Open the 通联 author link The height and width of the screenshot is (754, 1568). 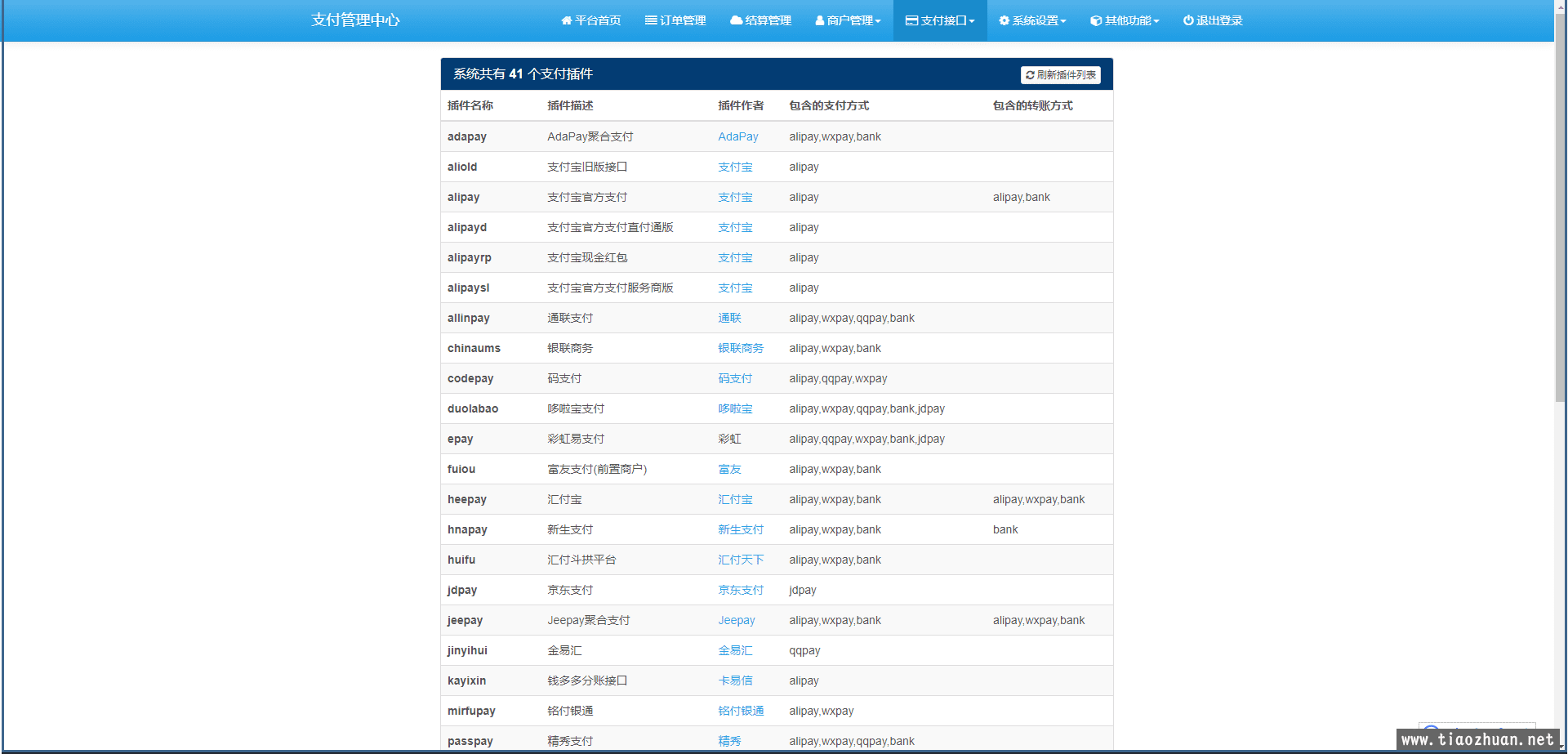click(x=729, y=318)
